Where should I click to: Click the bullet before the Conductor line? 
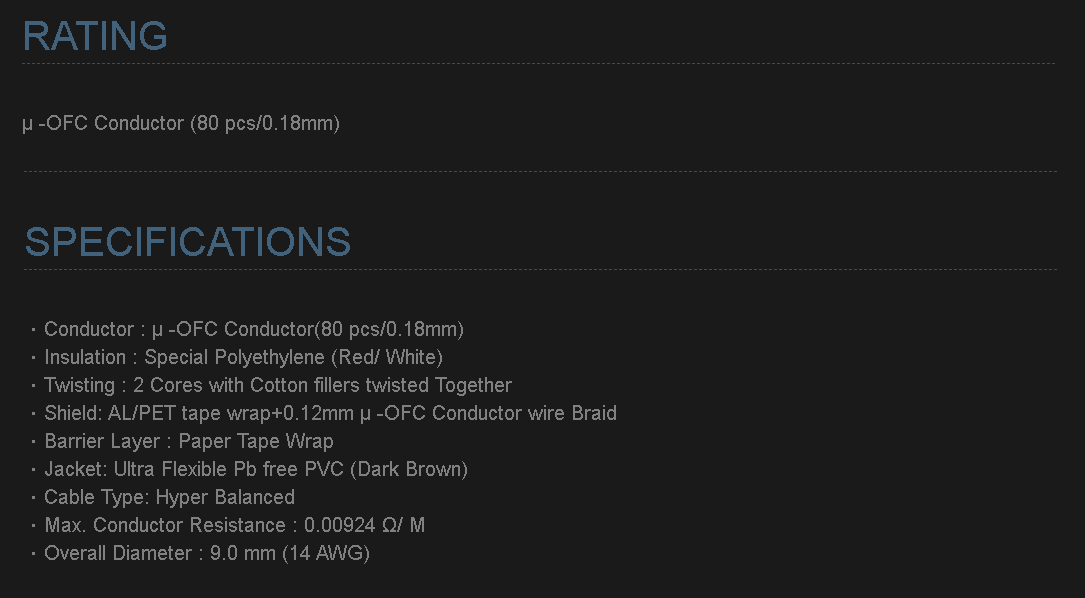tap(33, 330)
